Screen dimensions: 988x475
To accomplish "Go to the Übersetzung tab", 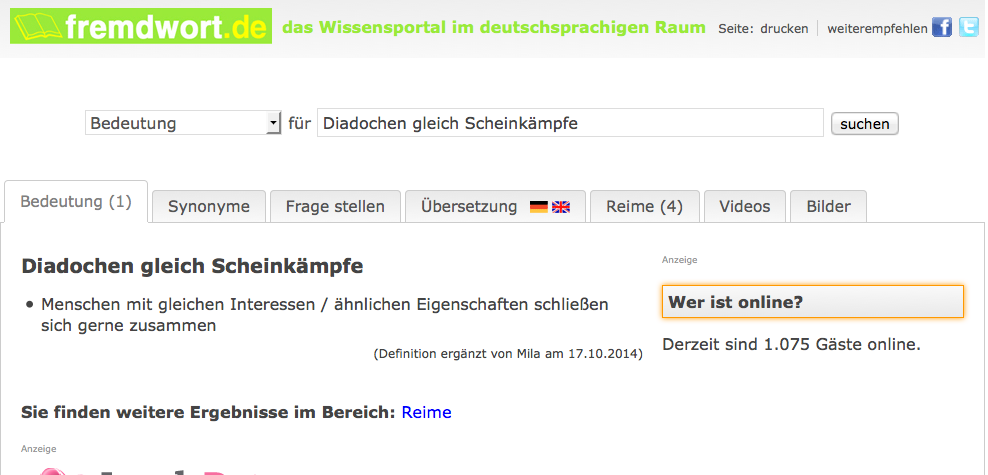I will click(470, 207).
